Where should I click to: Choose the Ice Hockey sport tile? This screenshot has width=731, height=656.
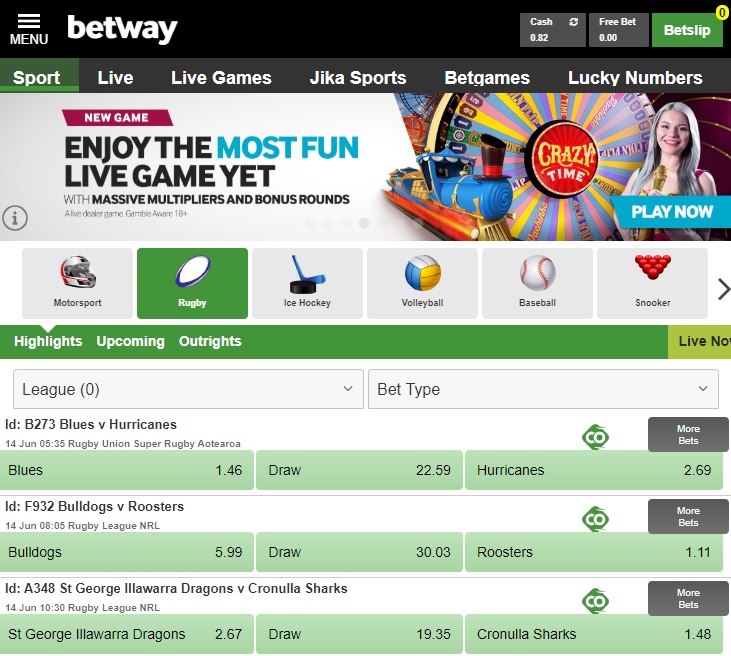307,283
